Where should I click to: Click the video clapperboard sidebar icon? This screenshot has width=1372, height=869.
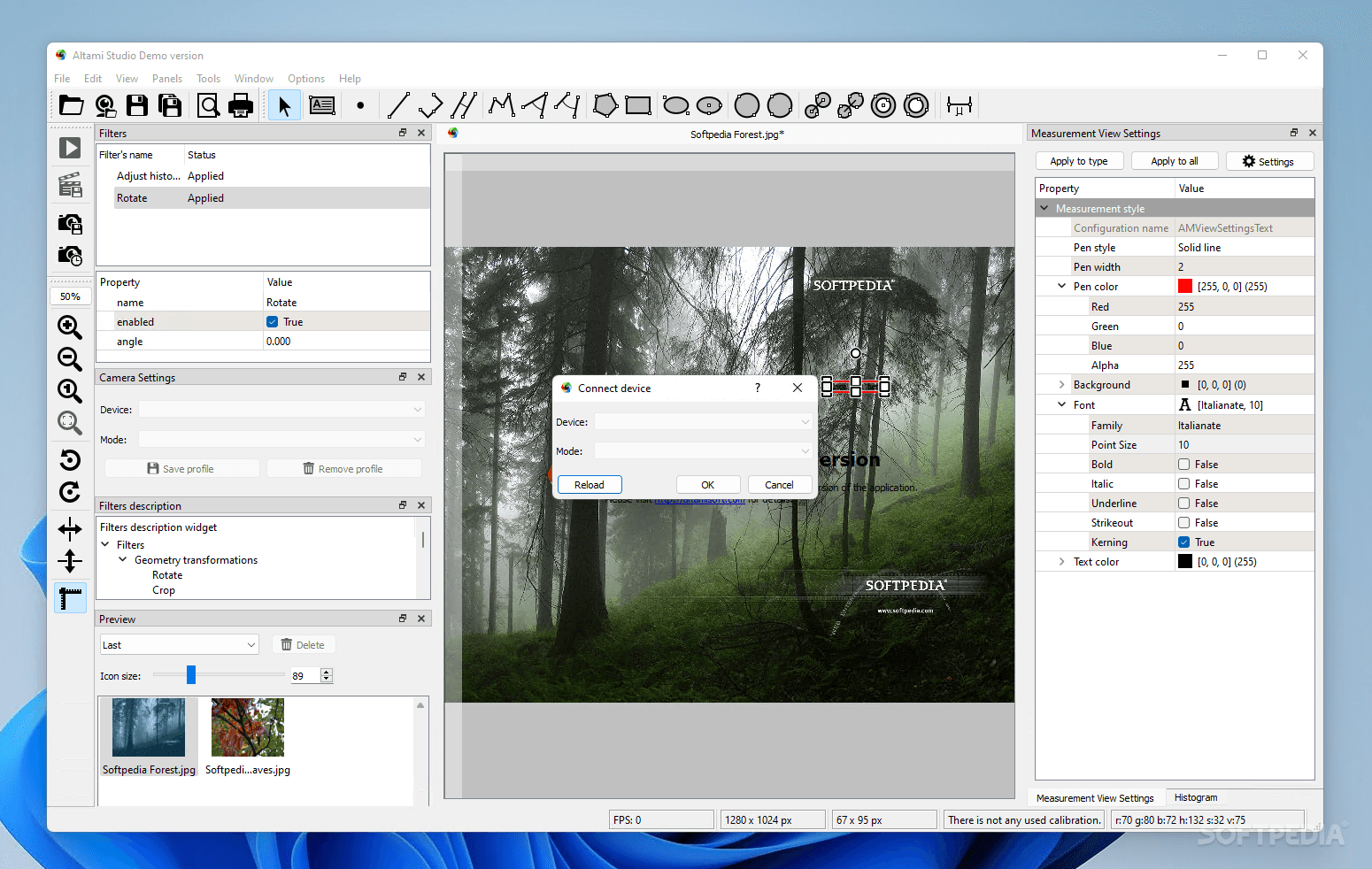click(x=70, y=185)
